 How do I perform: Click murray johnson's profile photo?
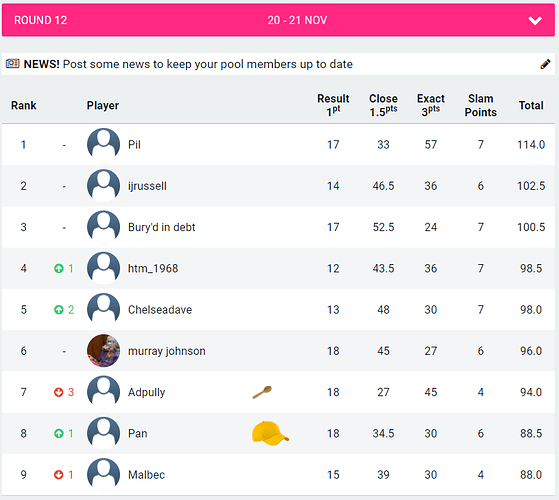103,351
